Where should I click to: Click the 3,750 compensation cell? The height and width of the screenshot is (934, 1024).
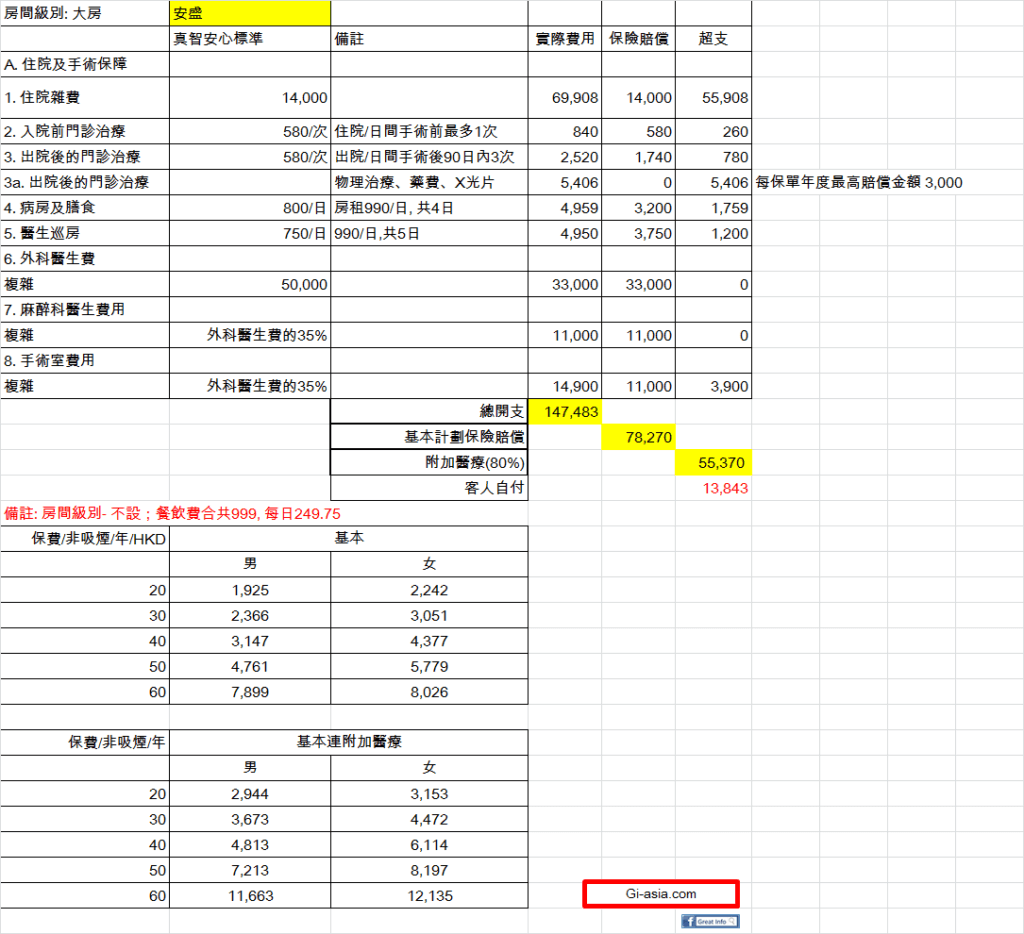pos(639,233)
